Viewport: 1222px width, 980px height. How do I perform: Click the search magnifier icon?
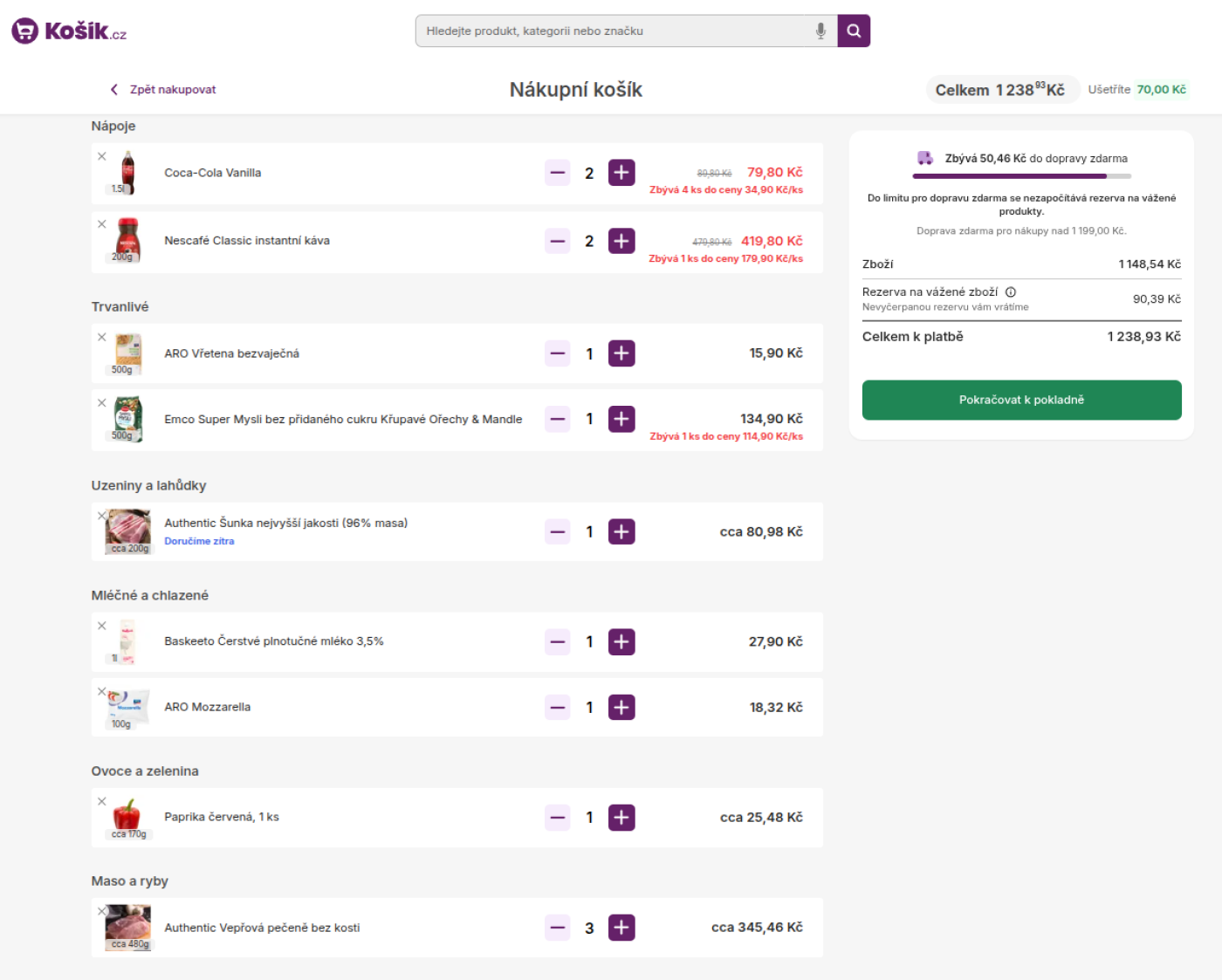click(853, 30)
